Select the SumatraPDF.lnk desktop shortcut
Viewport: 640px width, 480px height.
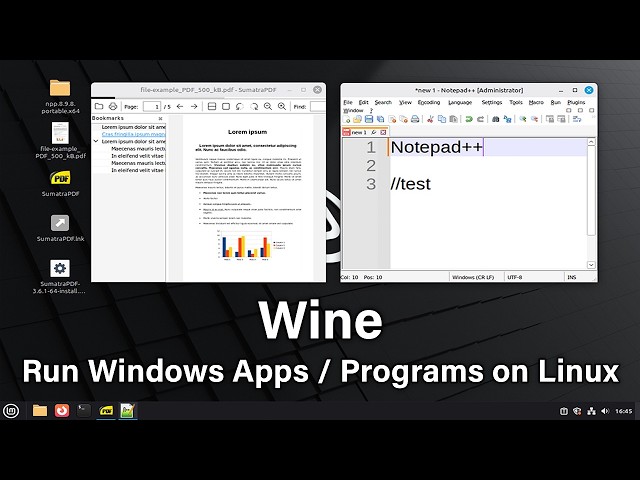60,228
